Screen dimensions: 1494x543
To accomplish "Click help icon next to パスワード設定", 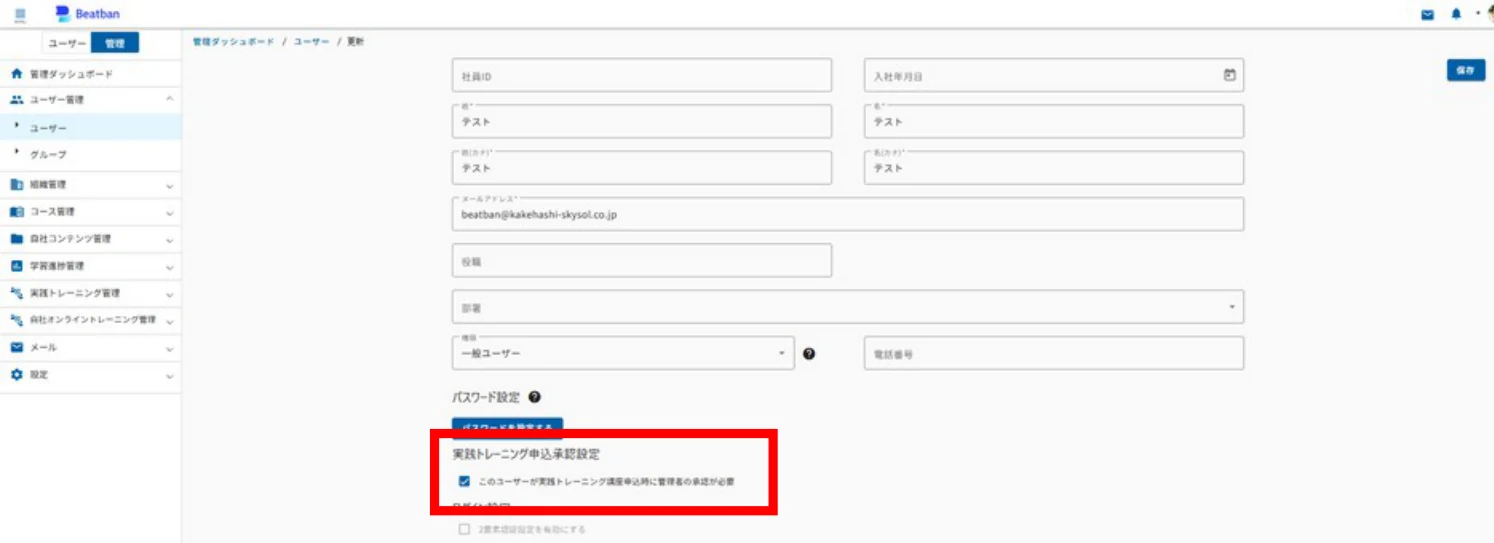I will click(x=535, y=397).
